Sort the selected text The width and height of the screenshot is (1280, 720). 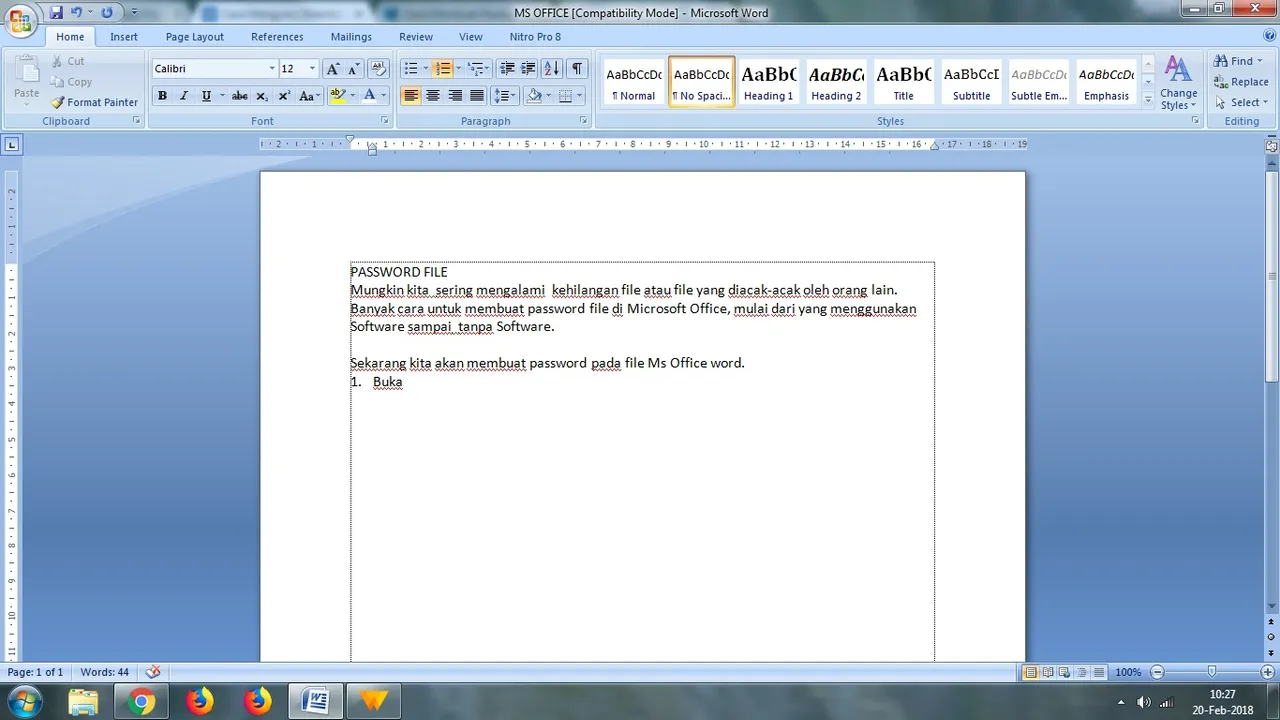551,69
